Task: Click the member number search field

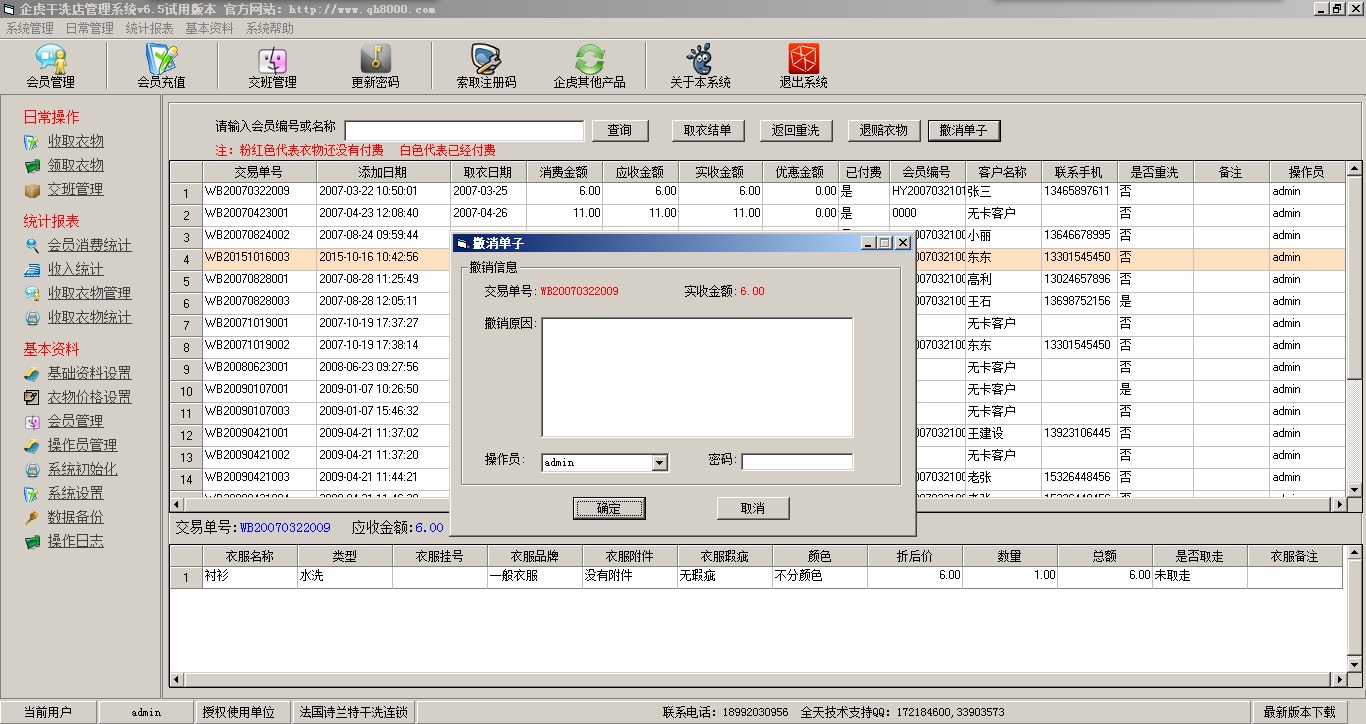Action: 464,131
